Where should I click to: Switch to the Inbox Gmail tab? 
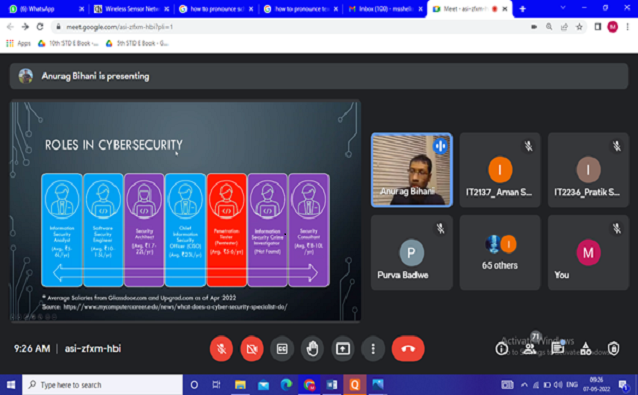coord(385,9)
